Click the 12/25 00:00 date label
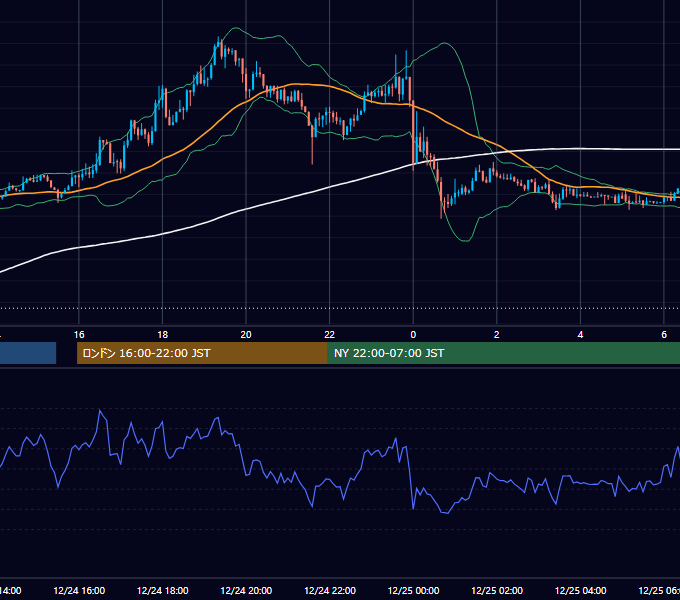680x600 pixels. click(413, 590)
